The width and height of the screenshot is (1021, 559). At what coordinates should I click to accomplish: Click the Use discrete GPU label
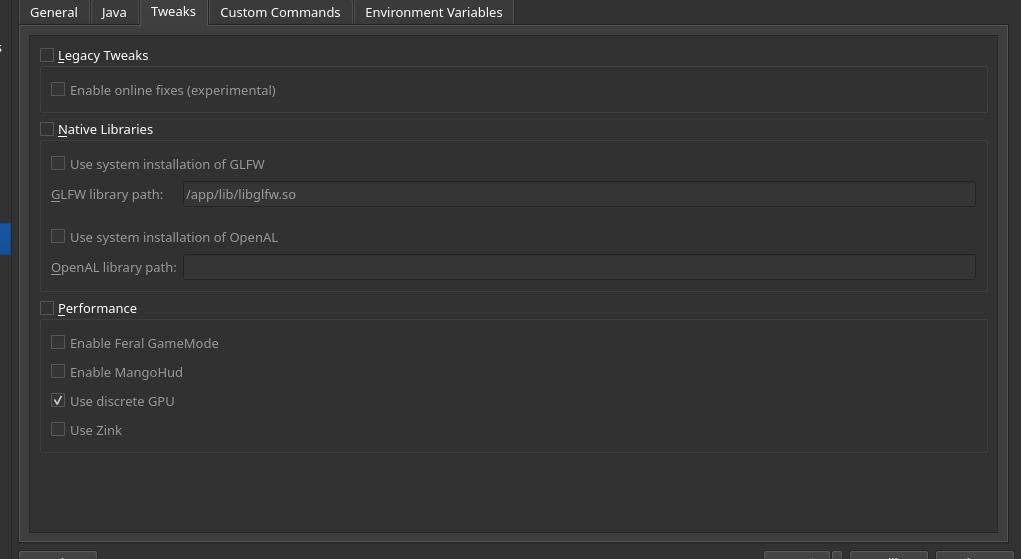tap(122, 401)
